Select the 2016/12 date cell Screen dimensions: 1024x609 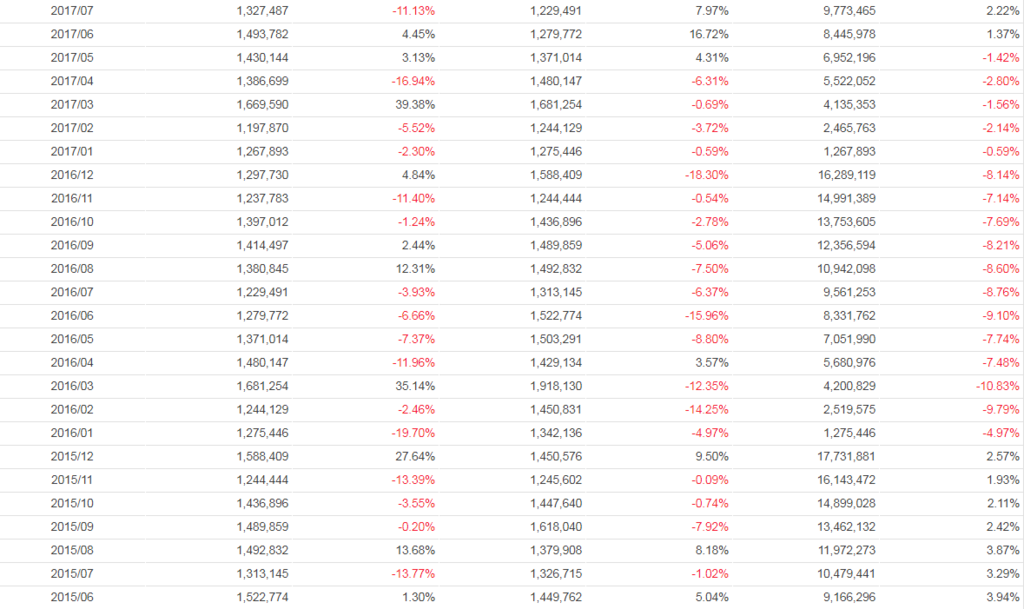point(71,175)
